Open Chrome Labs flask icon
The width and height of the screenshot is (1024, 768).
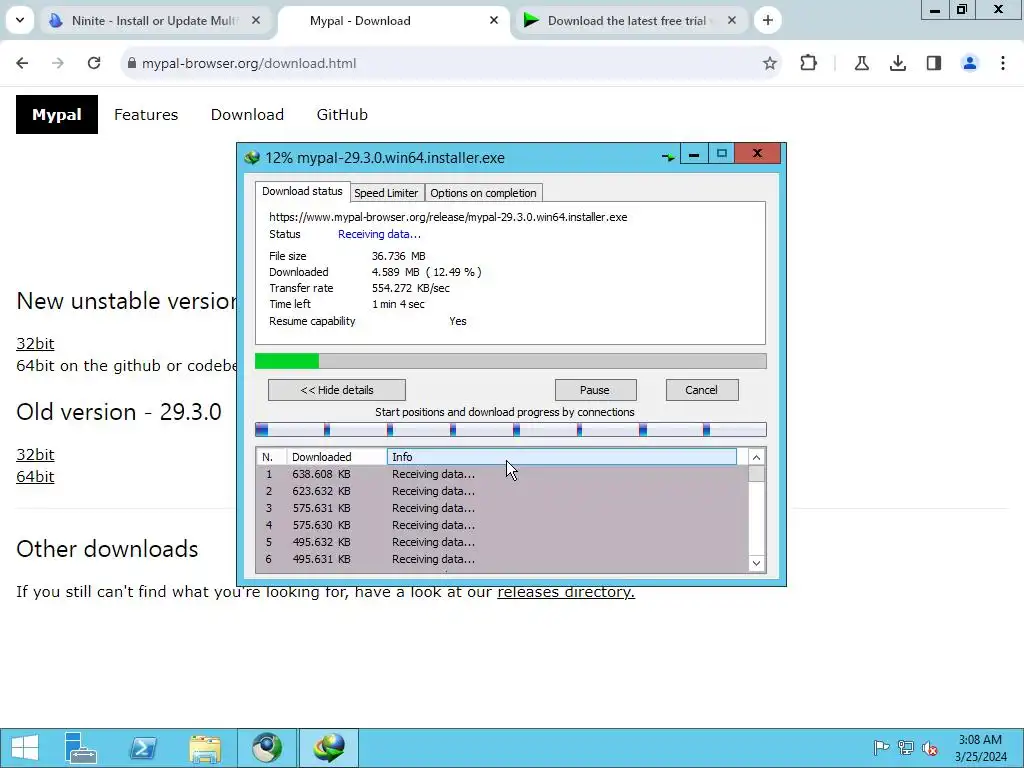861,63
